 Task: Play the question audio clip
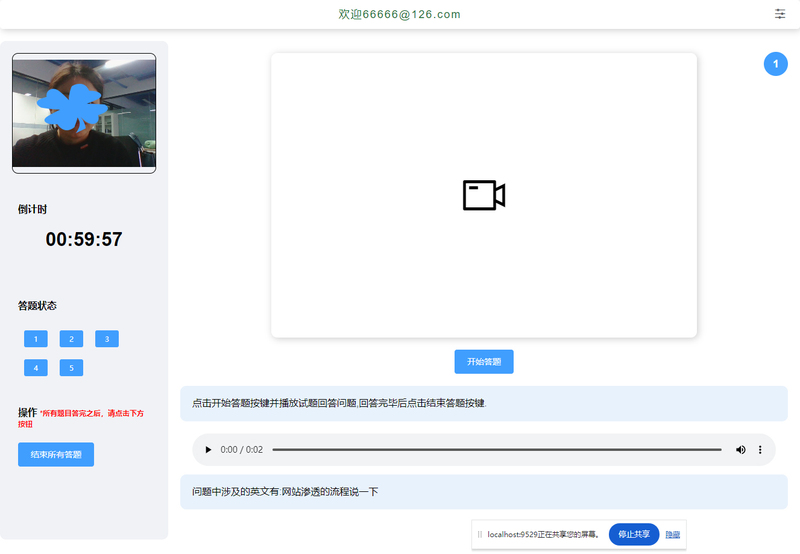tap(208, 449)
